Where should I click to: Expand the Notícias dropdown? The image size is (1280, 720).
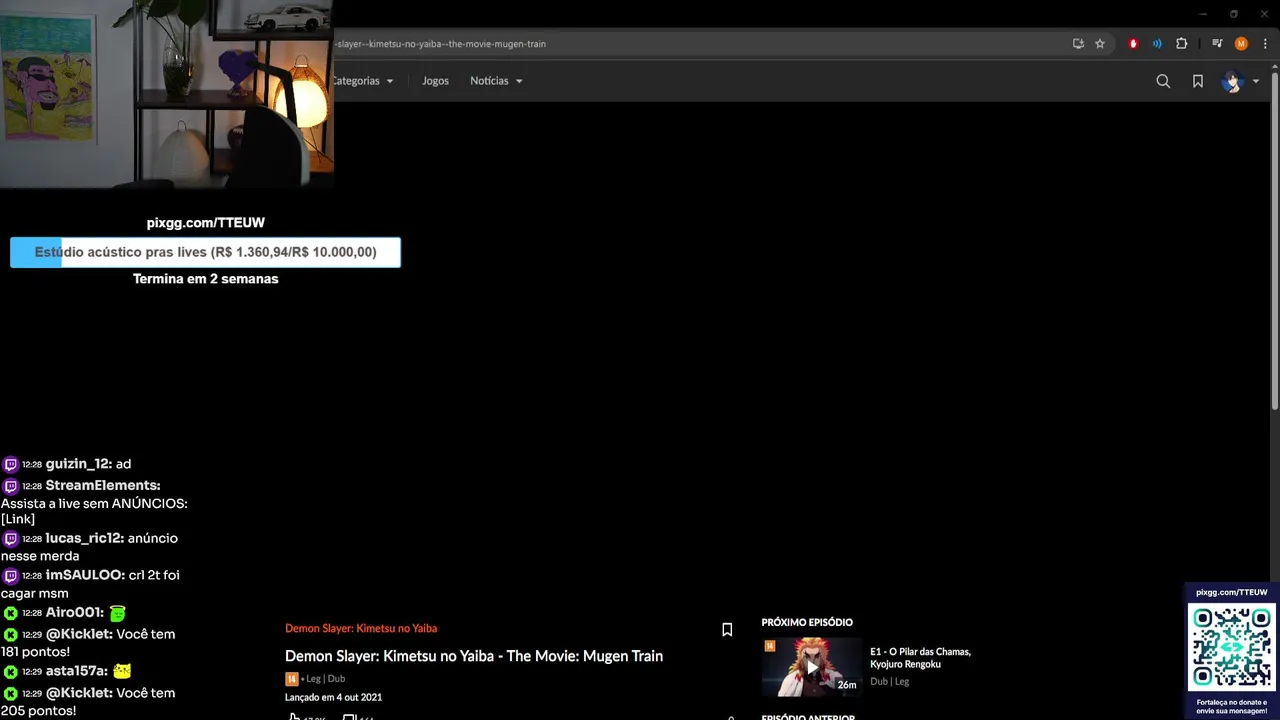point(496,81)
